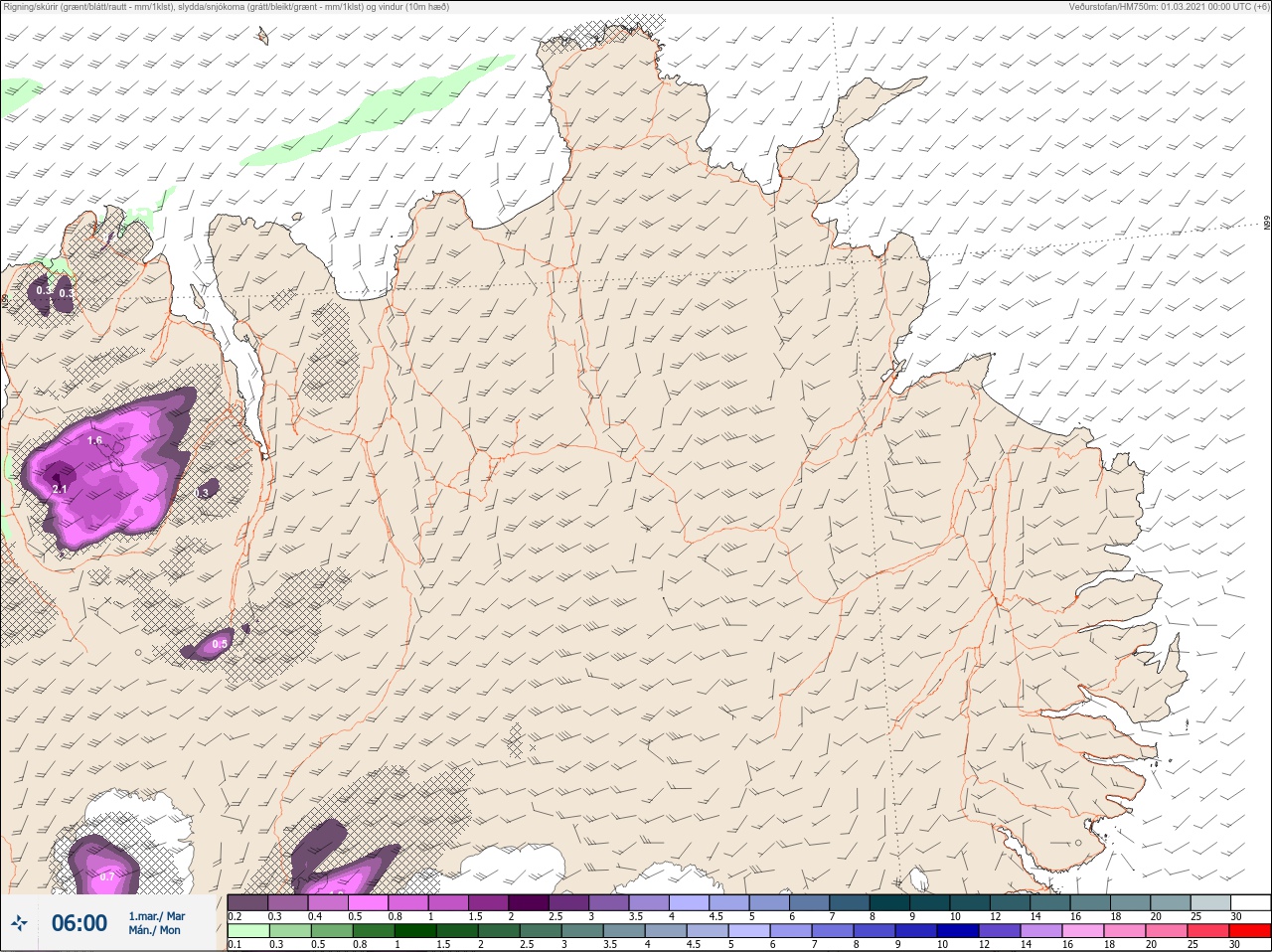The image size is (1272, 952).
Task: Select the dark purple 0.2 snow legend swatch
Action: [x=248, y=902]
